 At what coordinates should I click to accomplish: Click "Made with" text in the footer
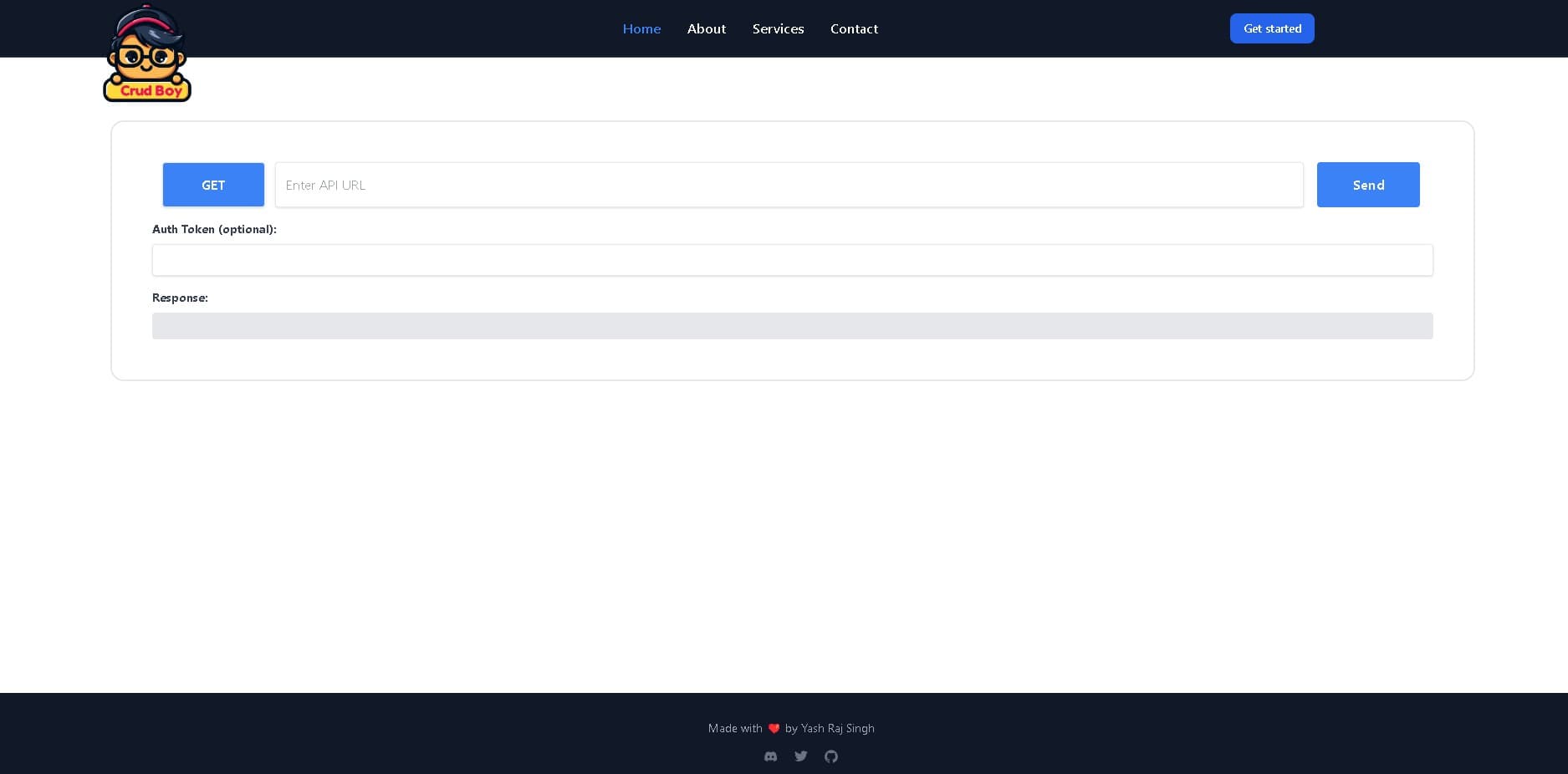(735, 729)
